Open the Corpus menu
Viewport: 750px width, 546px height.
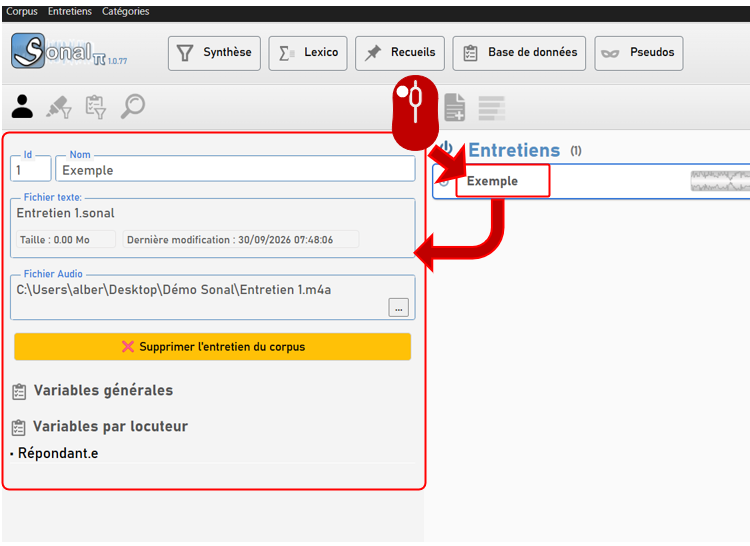(22, 11)
